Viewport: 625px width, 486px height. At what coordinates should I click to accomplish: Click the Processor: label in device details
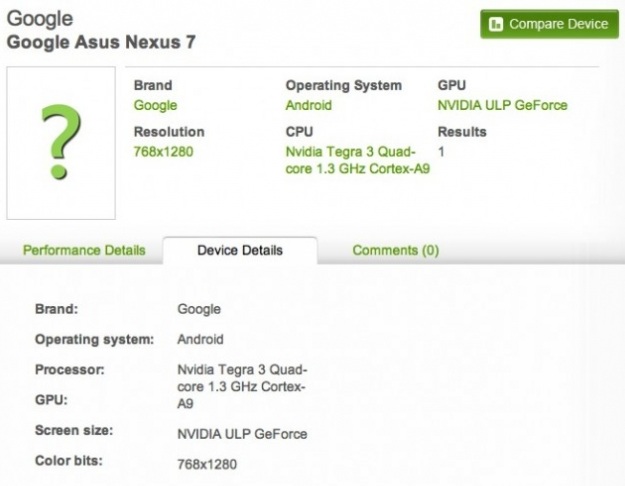click(70, 369)
